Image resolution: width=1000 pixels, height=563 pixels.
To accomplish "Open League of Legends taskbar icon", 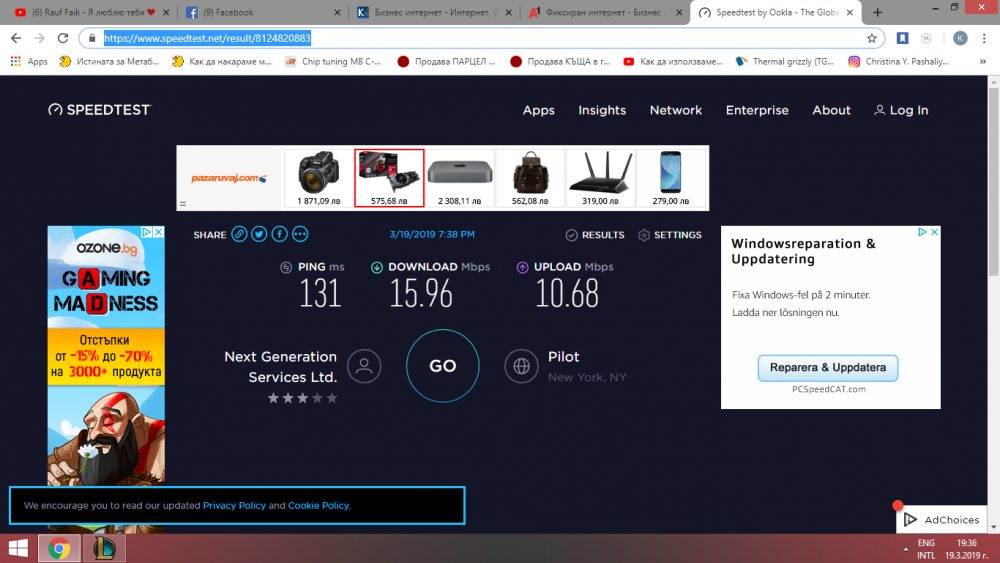I will coord(104,548).
